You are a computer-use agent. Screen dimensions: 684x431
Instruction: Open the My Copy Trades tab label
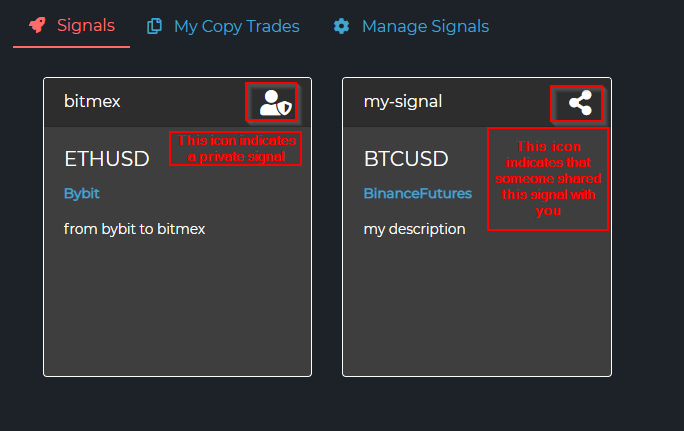237,26
